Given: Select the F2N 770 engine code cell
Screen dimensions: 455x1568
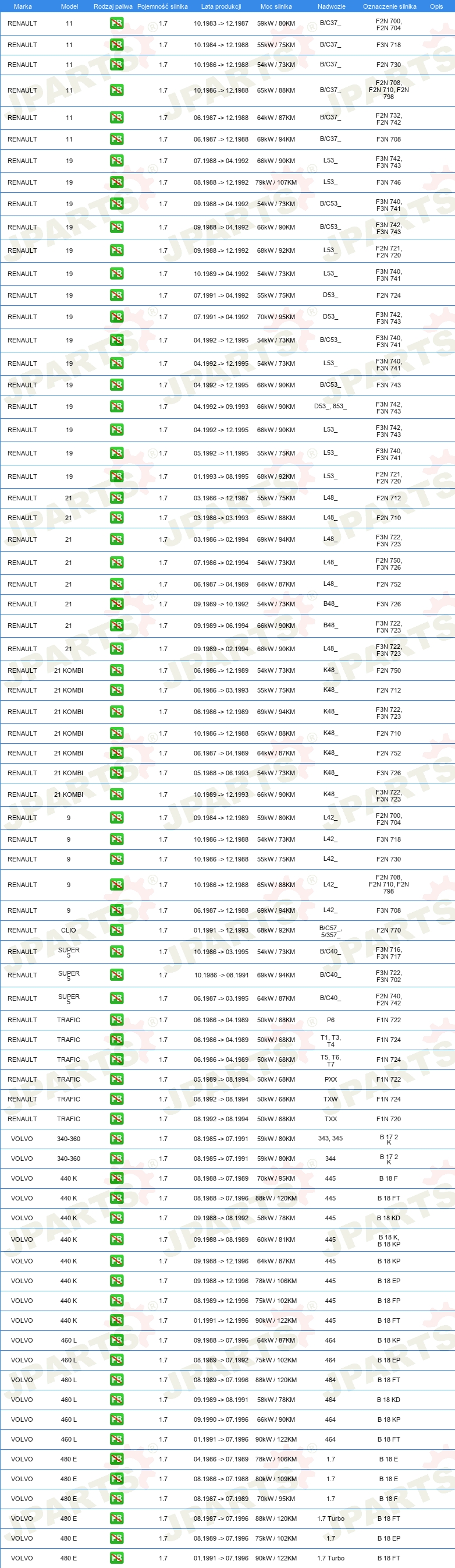Looking at the screenshot, I should pos(388,931).
